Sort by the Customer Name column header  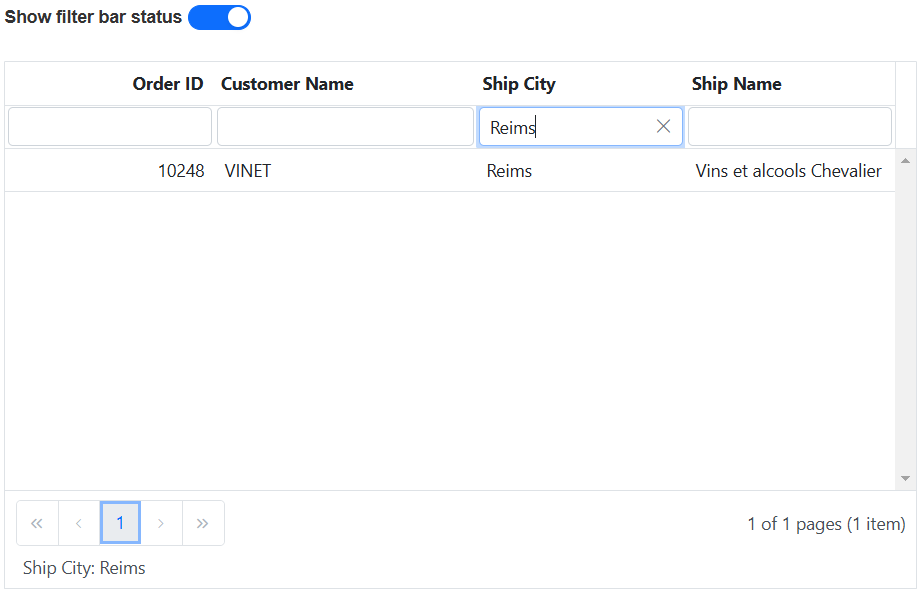pos(287,84)
